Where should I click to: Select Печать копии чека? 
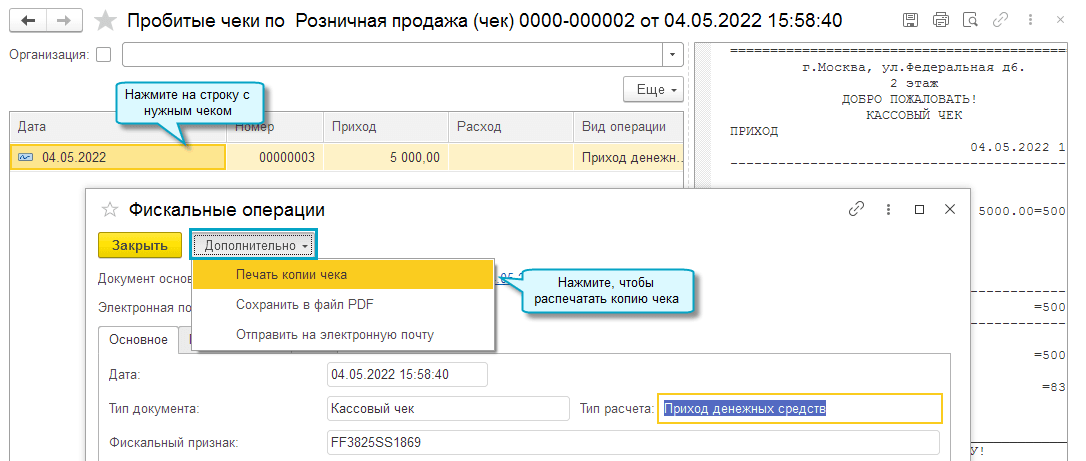click(x=291, y=274)
